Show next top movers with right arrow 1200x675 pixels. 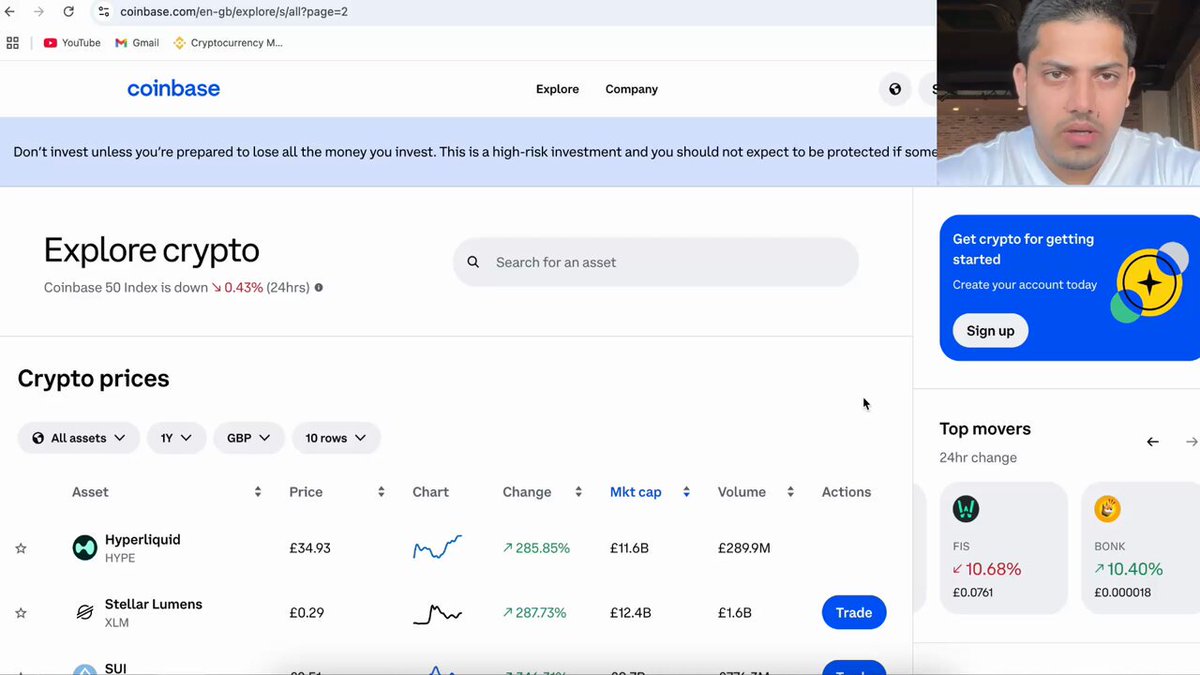pyautogui.click(x=1191, y=441)
